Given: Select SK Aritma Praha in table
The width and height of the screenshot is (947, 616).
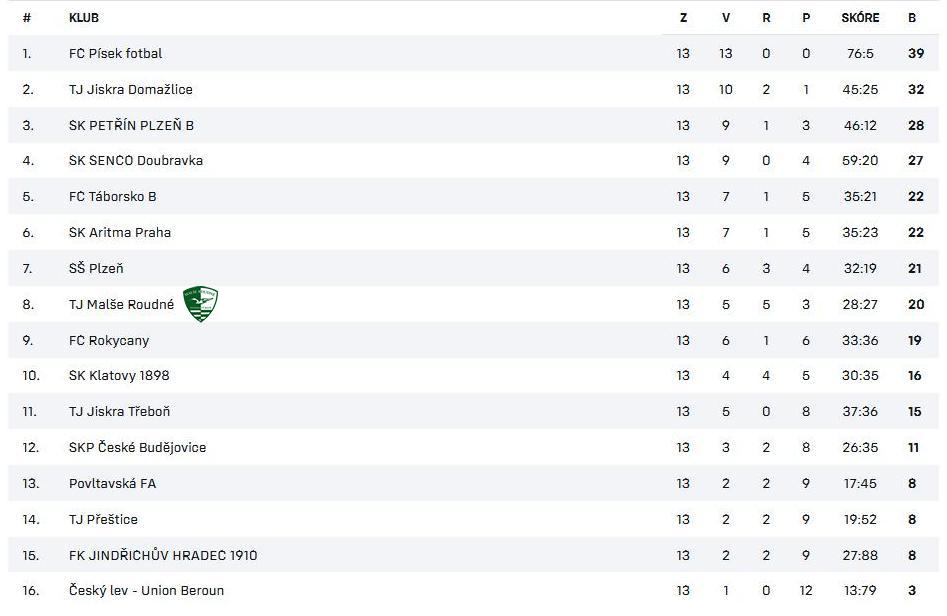Looking at the screenshot, I should pyautogui.click(x=119, y=232).
